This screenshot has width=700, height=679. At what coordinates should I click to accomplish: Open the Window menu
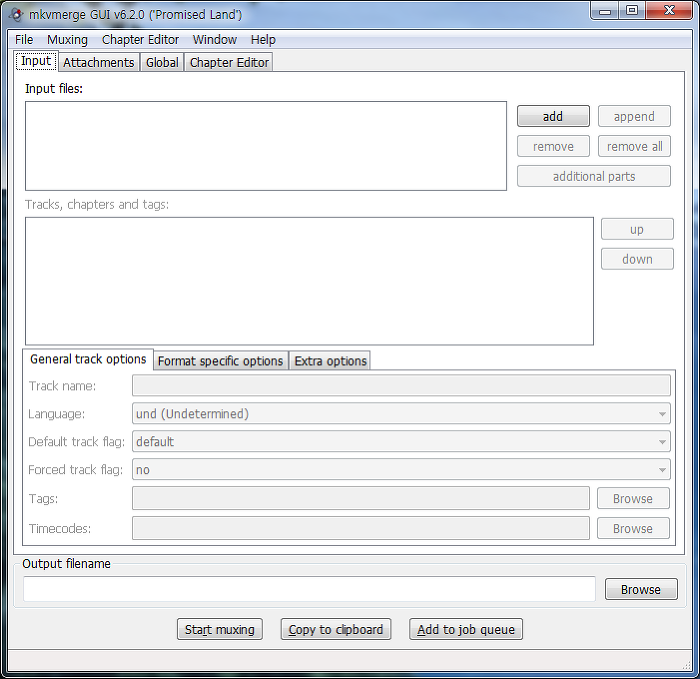click(215, 40)
